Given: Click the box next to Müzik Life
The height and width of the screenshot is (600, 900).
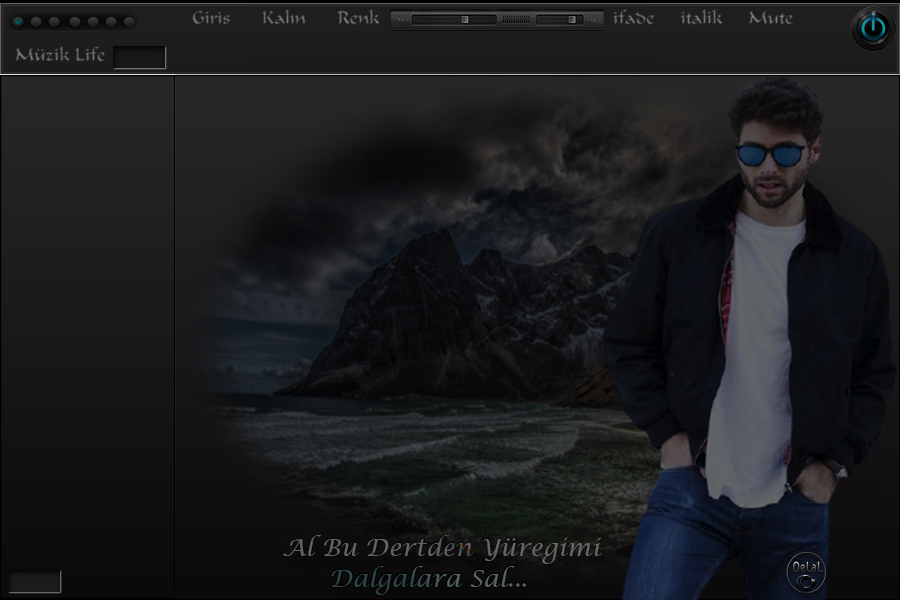Looking at the screenshot, I should click(x=140, y=57).
